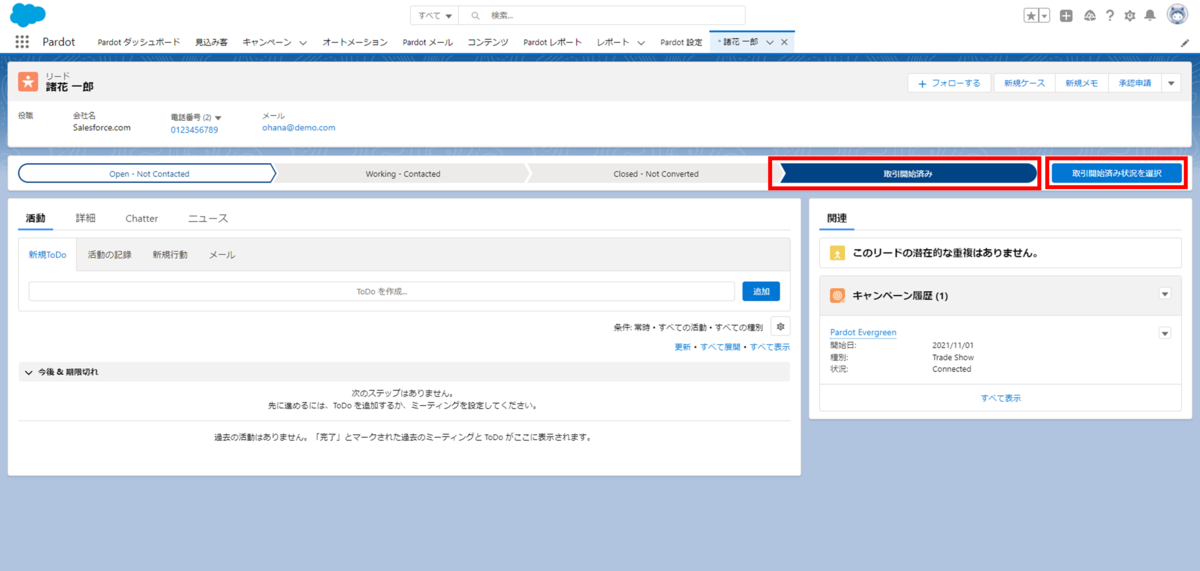Screen dimensions: 1200x571
Task: Select the 活動の記録 sub-tab
Action: click(x=109, y=255)
